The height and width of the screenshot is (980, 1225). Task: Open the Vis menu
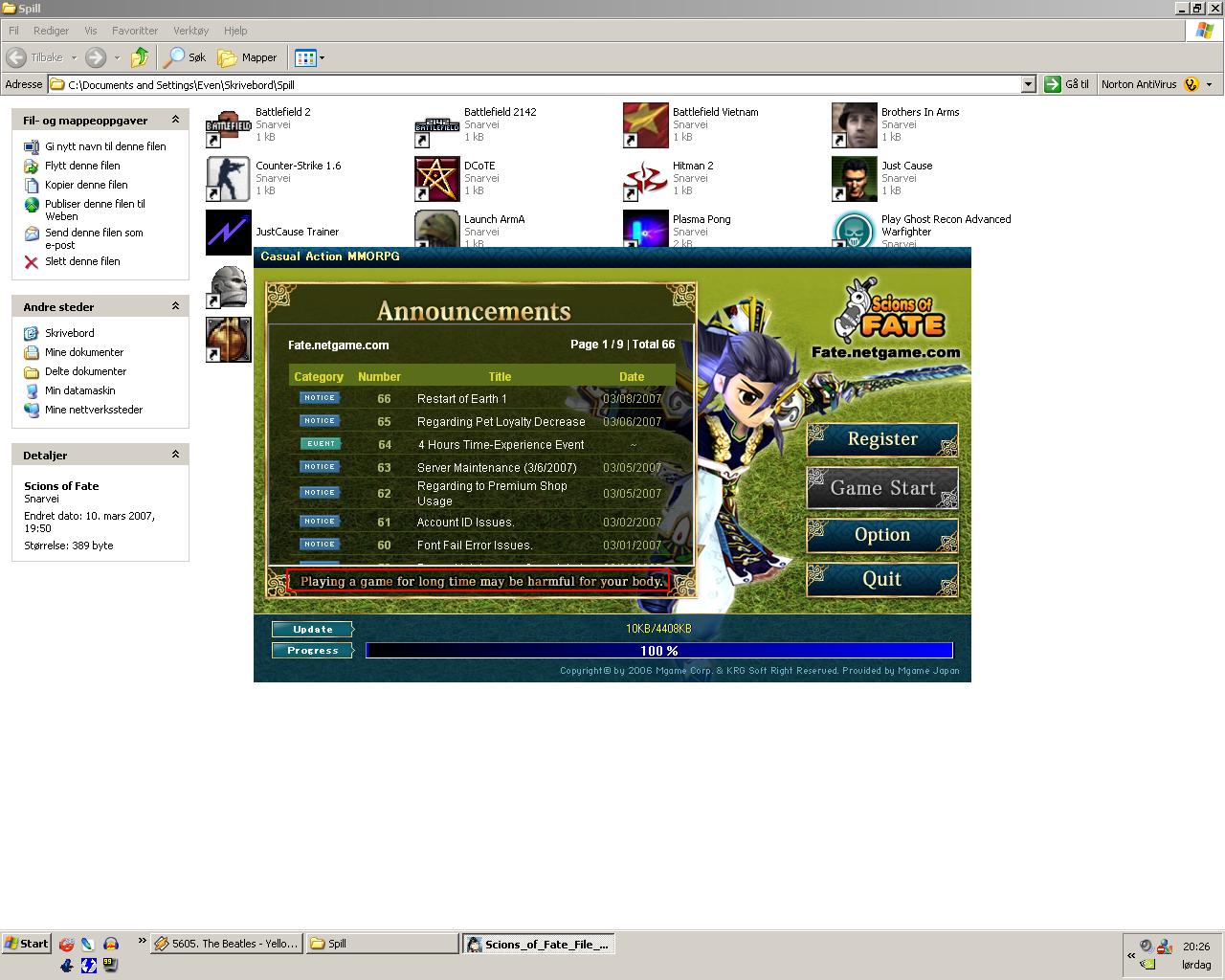(91, 31)
